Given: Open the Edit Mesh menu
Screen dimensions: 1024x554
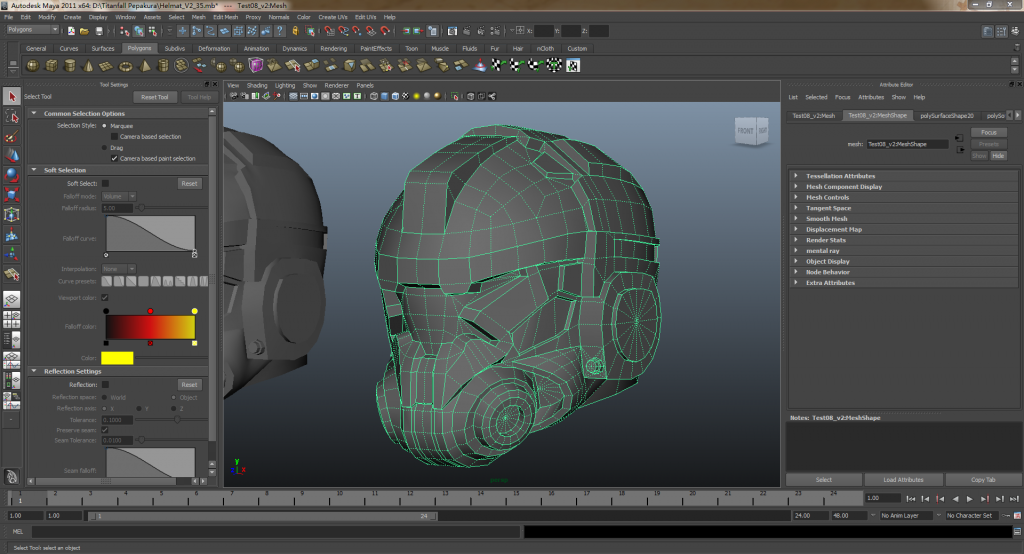Looking at the screenshot, I should (x=225, y=17).
